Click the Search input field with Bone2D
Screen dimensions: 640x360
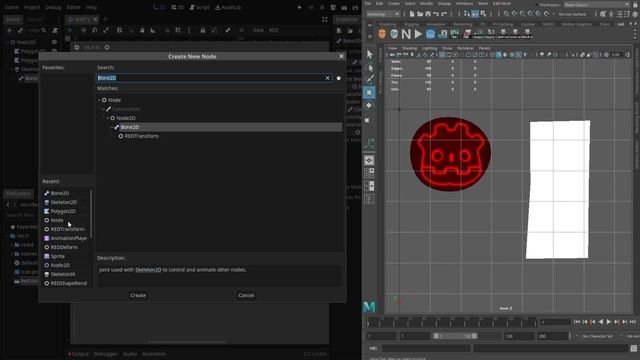coord(214,78)
